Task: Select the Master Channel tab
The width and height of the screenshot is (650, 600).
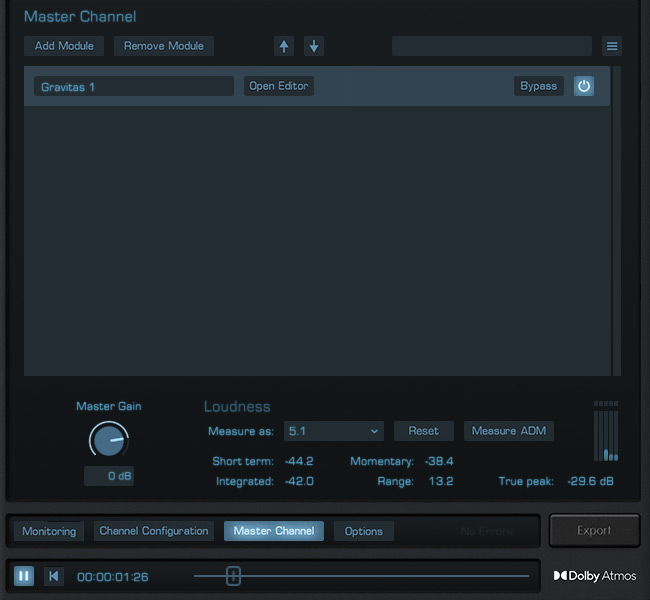Action: pyautogui.click(x=274, y=531)
